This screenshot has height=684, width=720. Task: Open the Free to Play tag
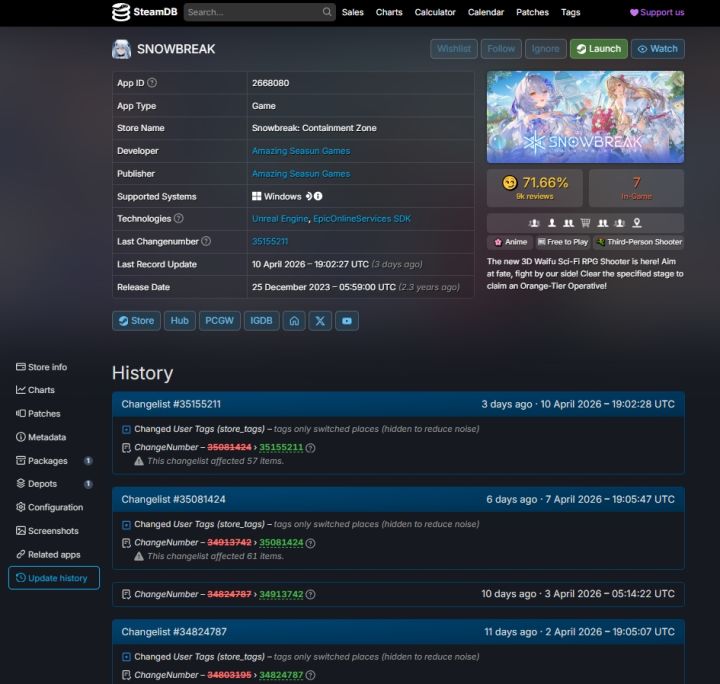562,242
